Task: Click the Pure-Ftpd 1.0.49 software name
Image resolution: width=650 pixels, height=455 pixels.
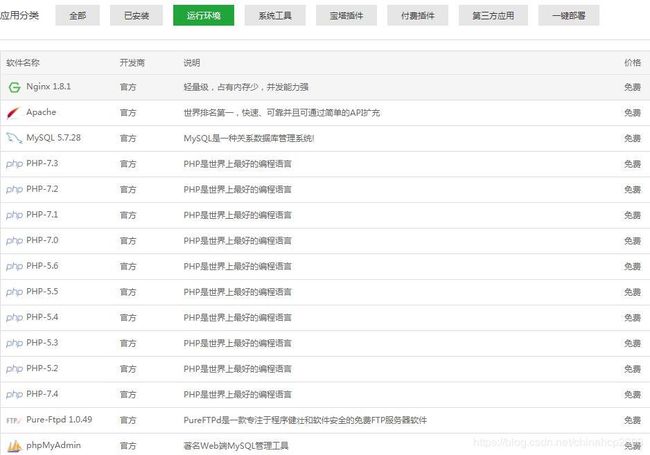Action: point(59,419)
